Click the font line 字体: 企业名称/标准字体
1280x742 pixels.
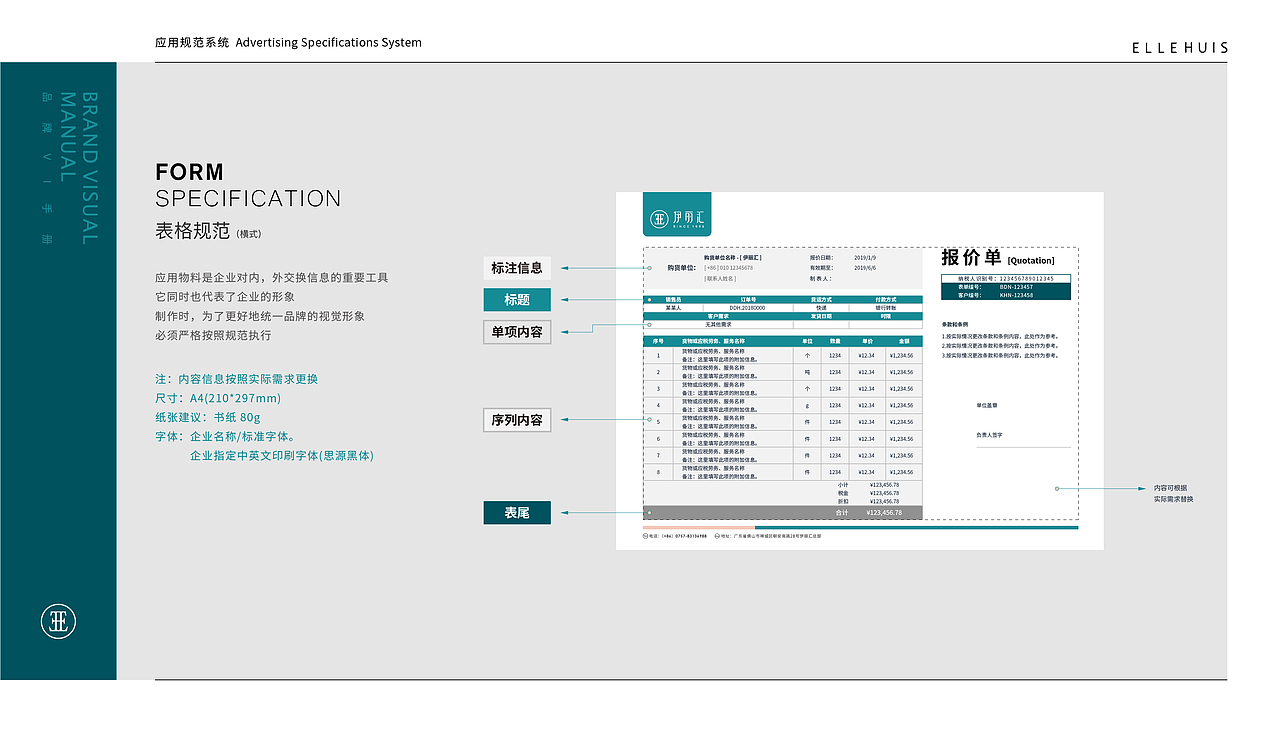(225, 437)
